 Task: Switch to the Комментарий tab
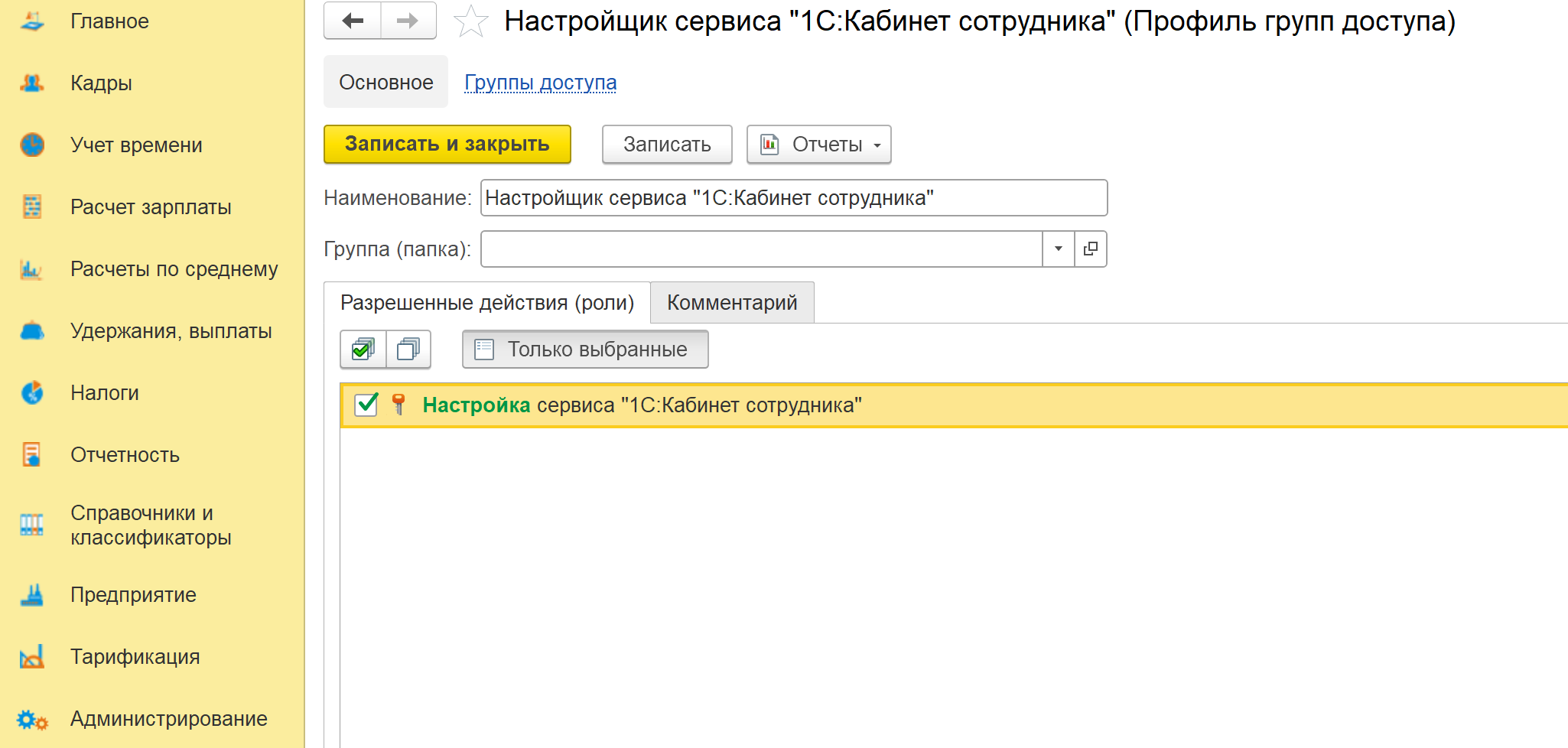(x=732, y=303)
